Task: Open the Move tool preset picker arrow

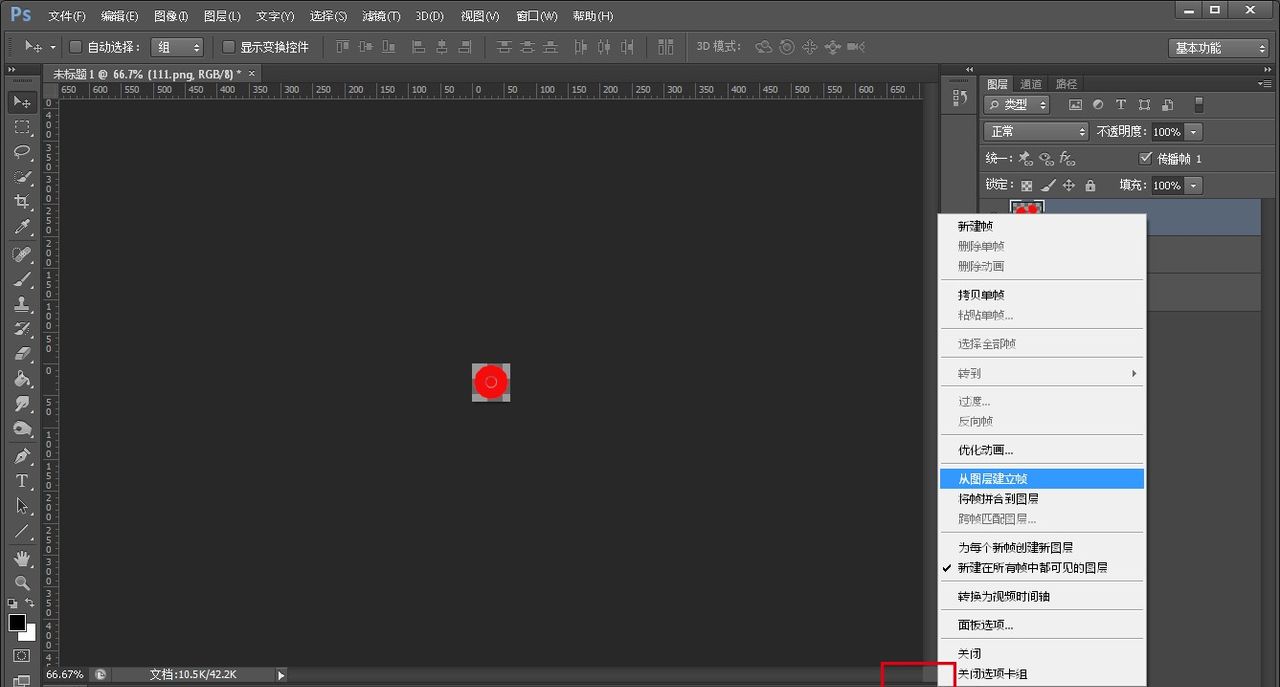Action: click(52, 47)
